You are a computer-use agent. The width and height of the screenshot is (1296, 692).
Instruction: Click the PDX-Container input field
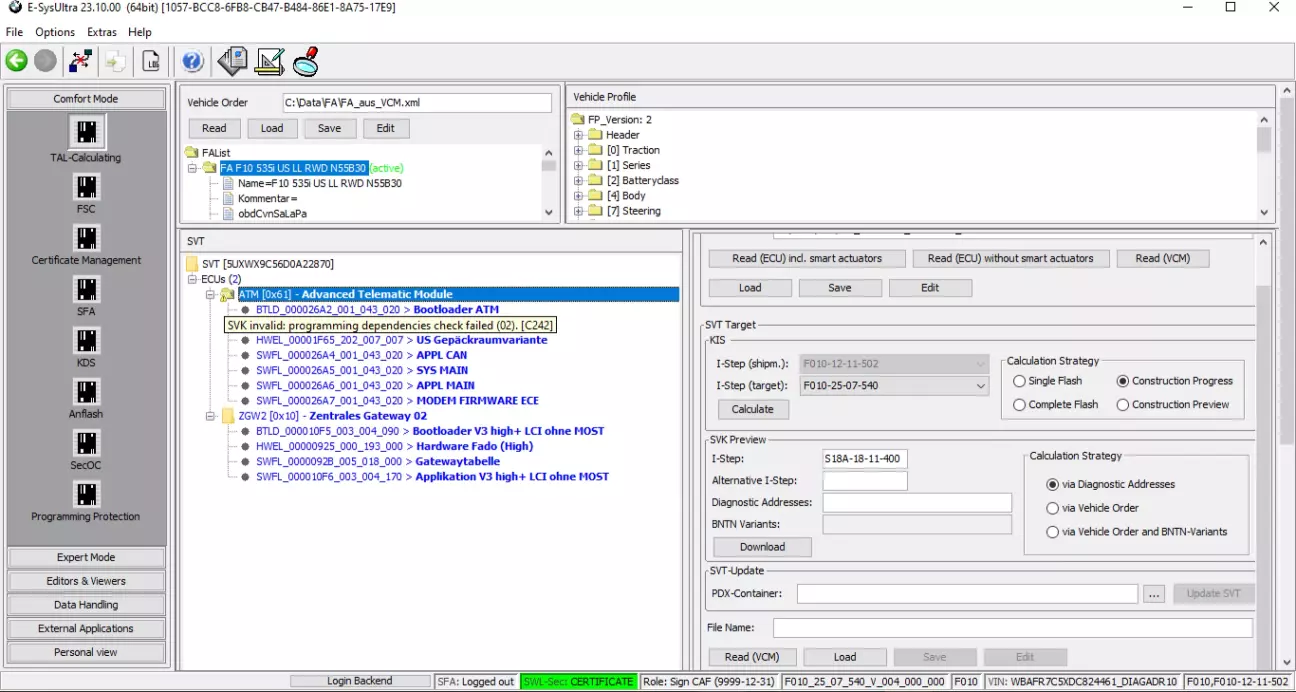click(966, 594)
